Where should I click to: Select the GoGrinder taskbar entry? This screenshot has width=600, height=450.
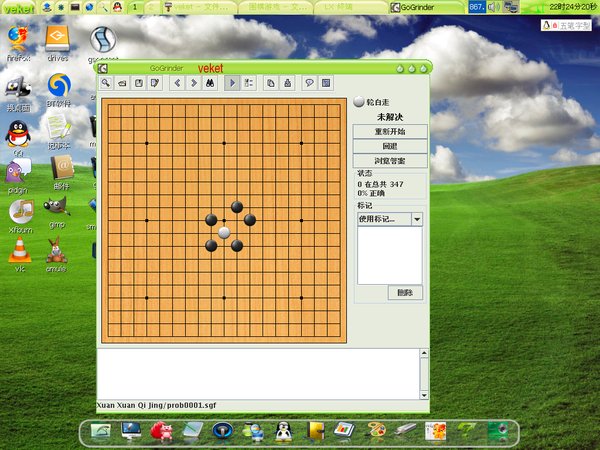(x=426, y=7)
